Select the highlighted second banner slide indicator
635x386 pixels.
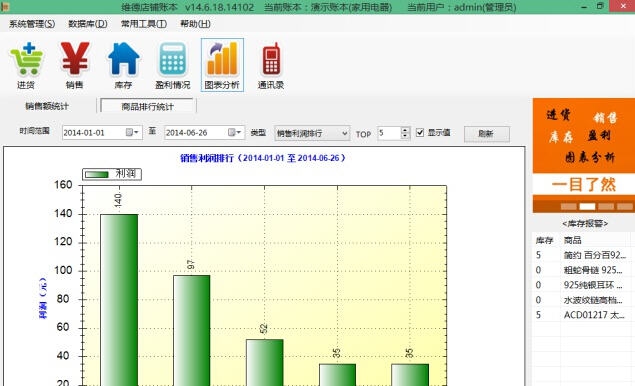click(x=587, y=207)
